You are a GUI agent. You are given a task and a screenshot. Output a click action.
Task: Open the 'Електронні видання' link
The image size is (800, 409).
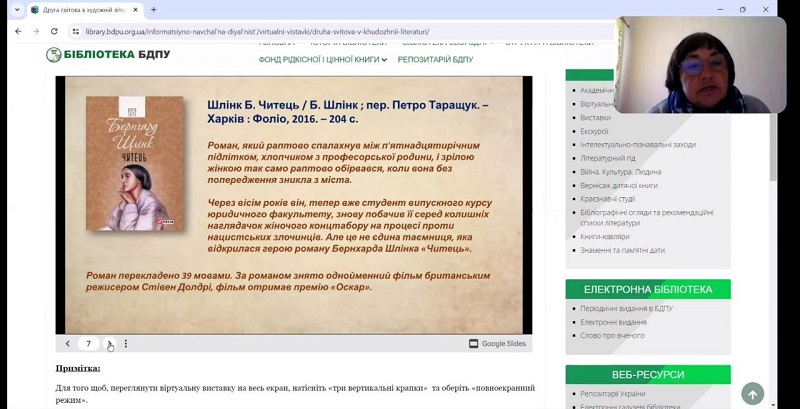[x=613, y=322]
